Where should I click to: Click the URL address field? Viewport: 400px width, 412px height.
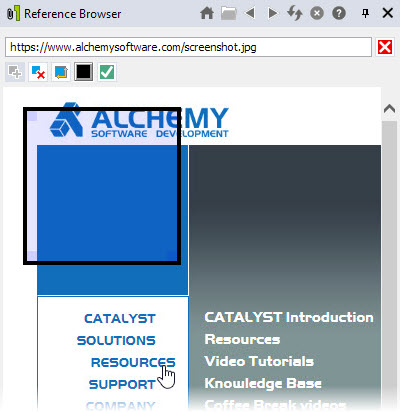(x=188, y=47)
